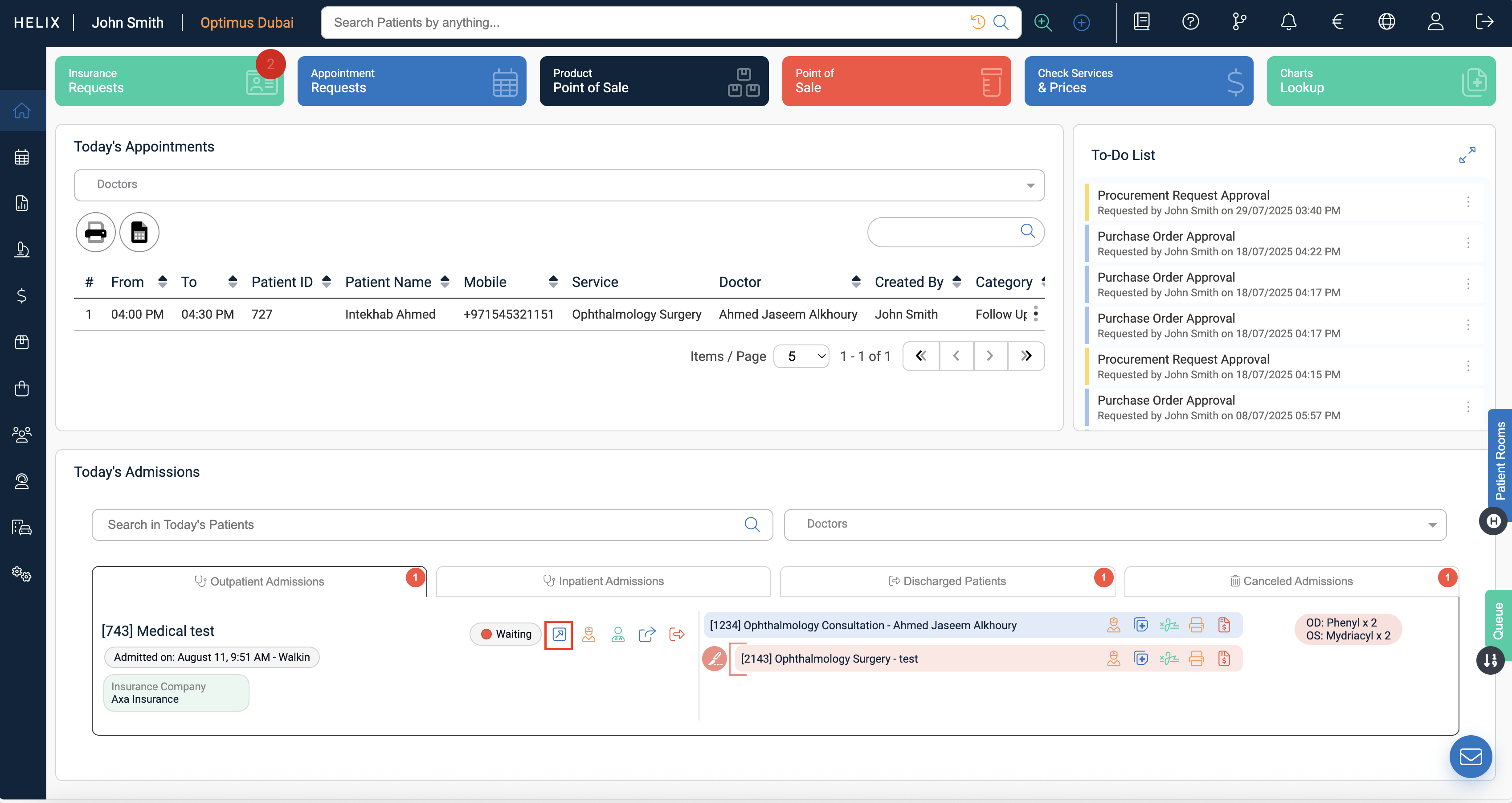Sort table by Patient Name column

444,283
